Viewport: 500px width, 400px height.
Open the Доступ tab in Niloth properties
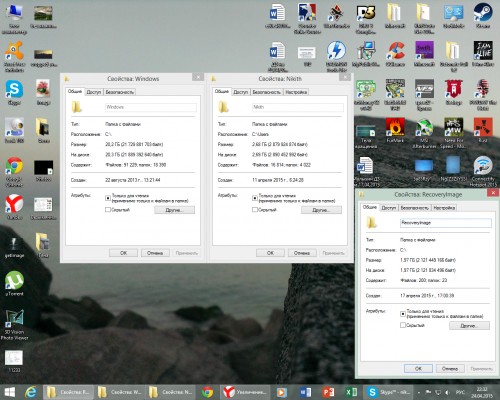coord(240,92)
